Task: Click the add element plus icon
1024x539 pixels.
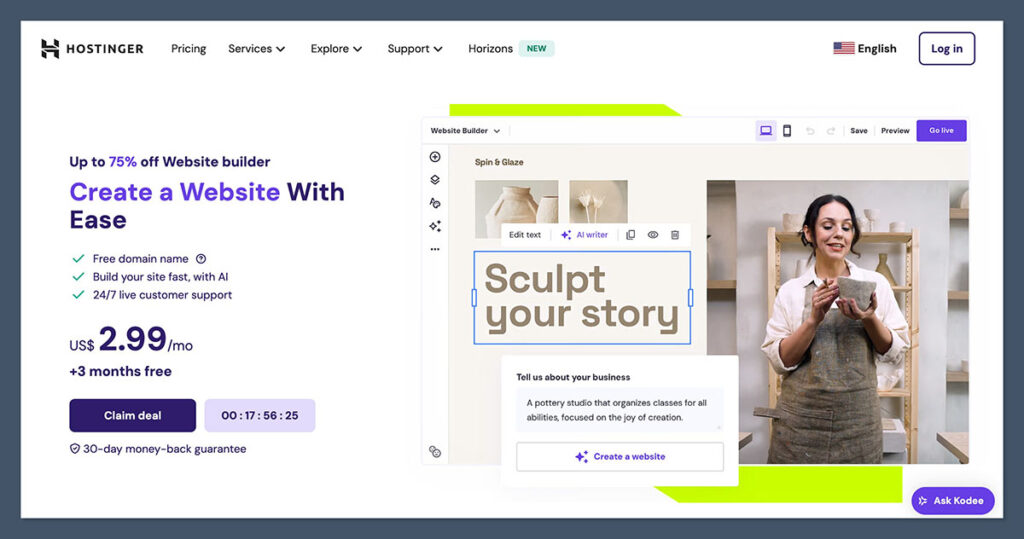Action: pos(435,157)
